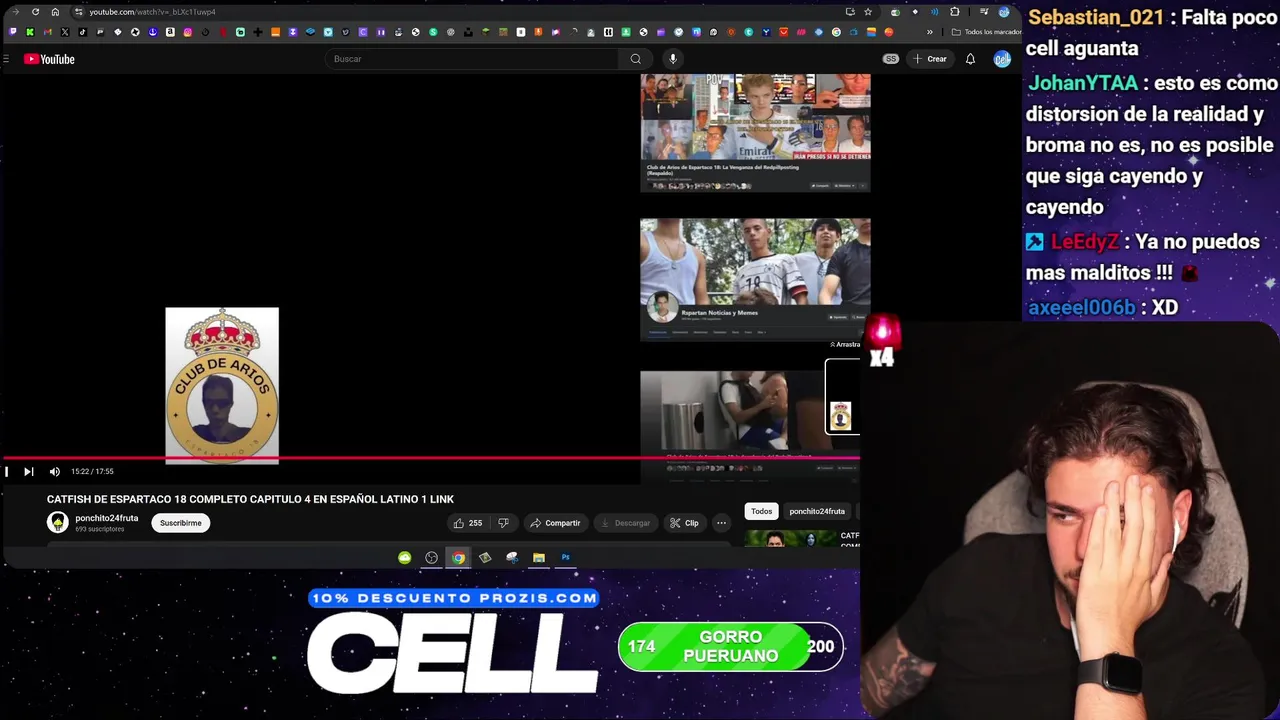Viewport: 1280px width, 720px height.
Task: Mute the video volume
Action: coord(54,471)
